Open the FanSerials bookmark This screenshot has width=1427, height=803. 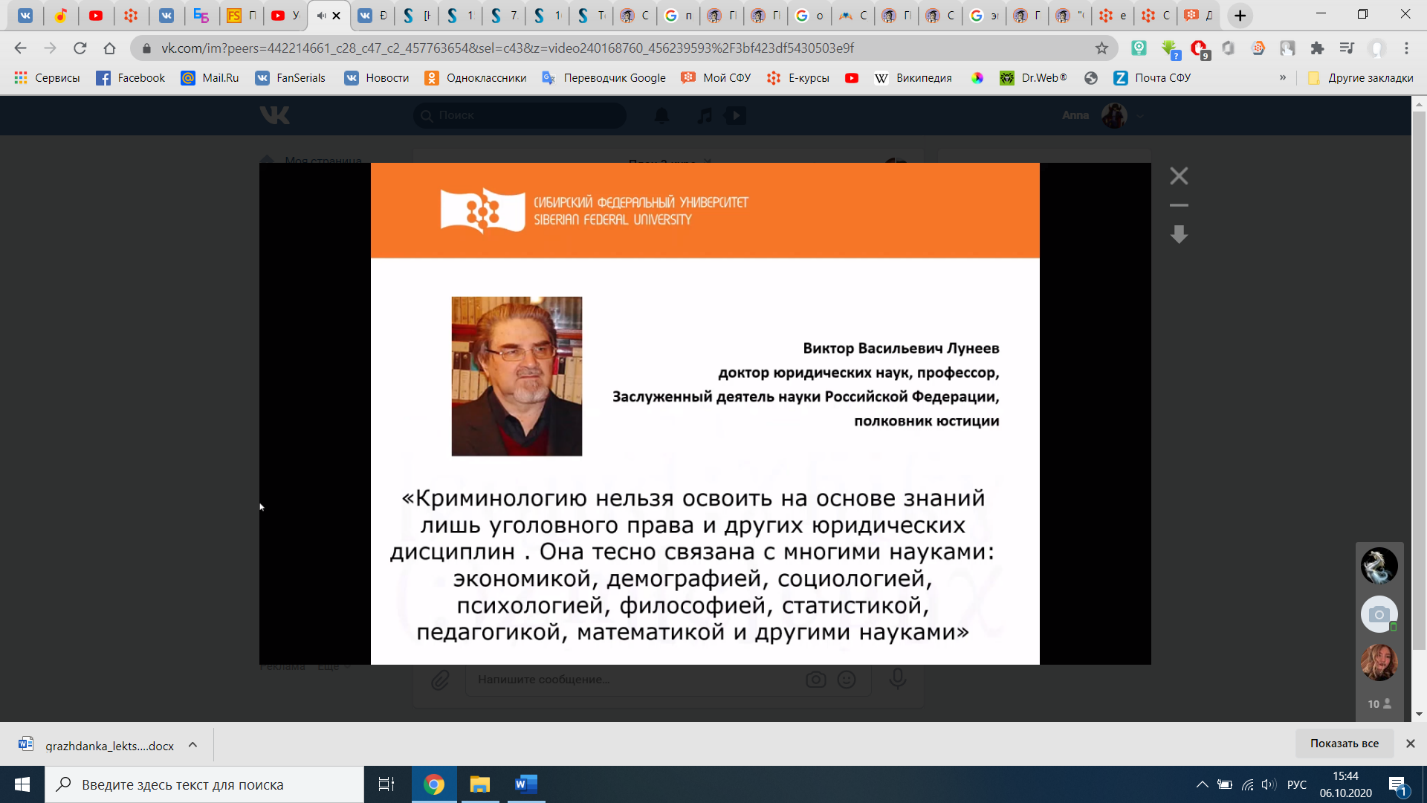point(290,78)
